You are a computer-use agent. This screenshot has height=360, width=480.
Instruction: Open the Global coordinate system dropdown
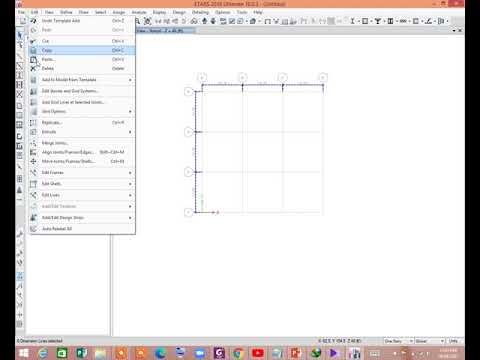(x=430, y=341)
